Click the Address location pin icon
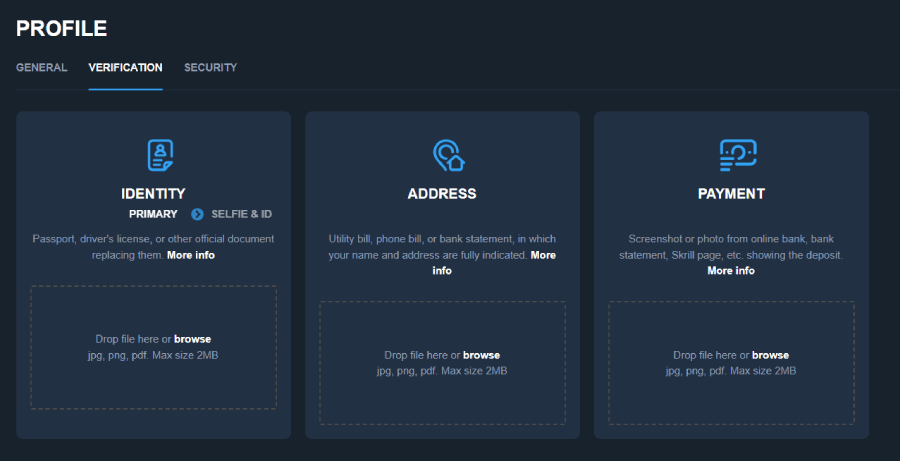The width and height of the screenshot is (900, 461). 448,155
